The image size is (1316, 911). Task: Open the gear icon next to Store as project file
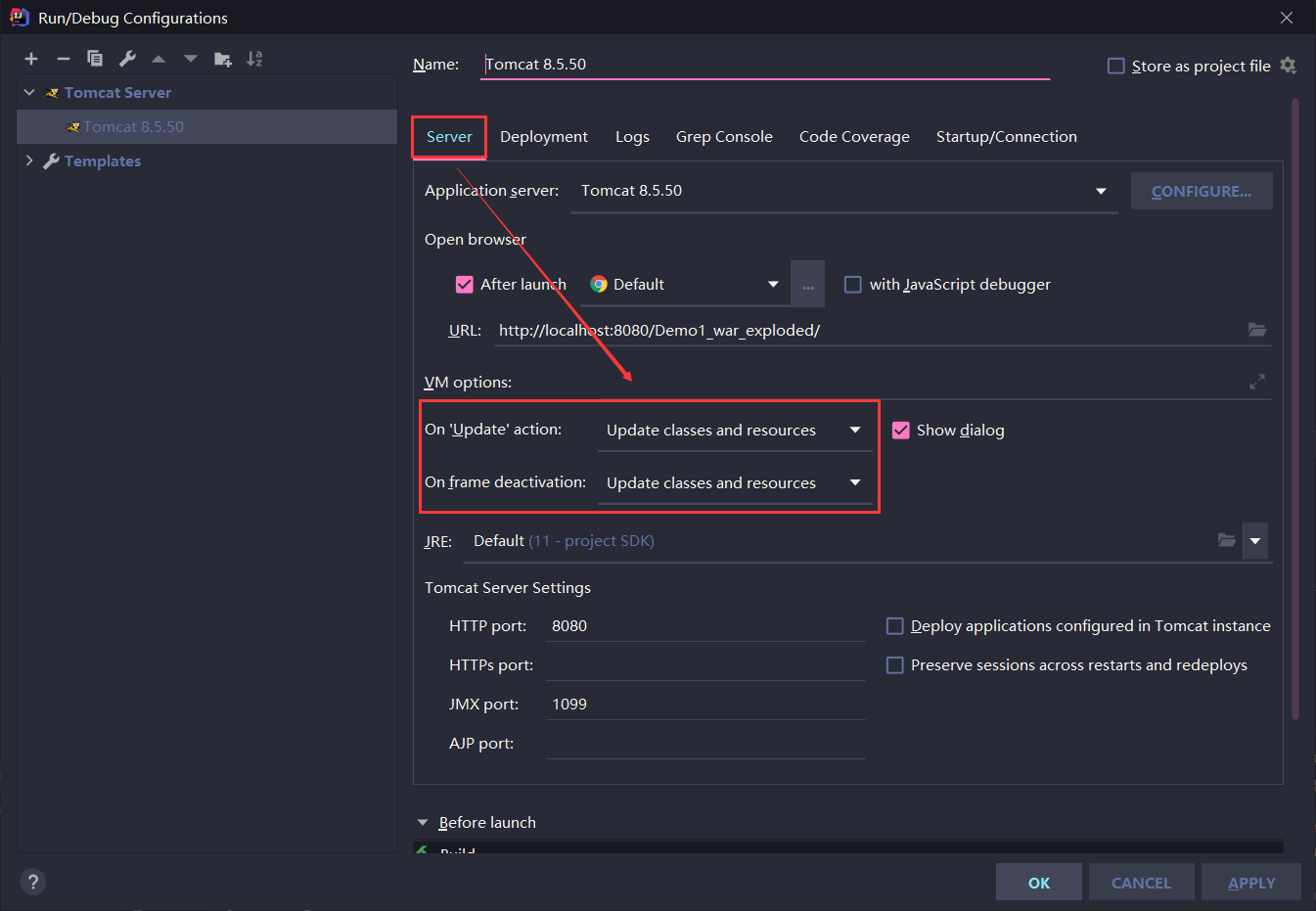point(1288,66)
